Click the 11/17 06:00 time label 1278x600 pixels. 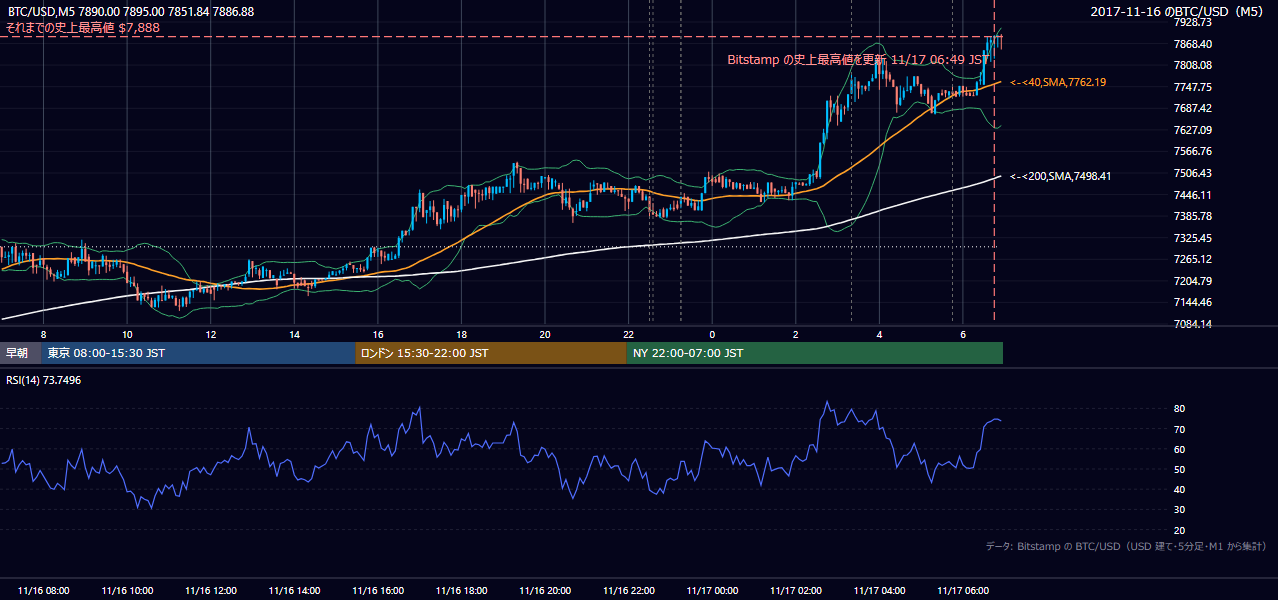click(x=963, y=590)
